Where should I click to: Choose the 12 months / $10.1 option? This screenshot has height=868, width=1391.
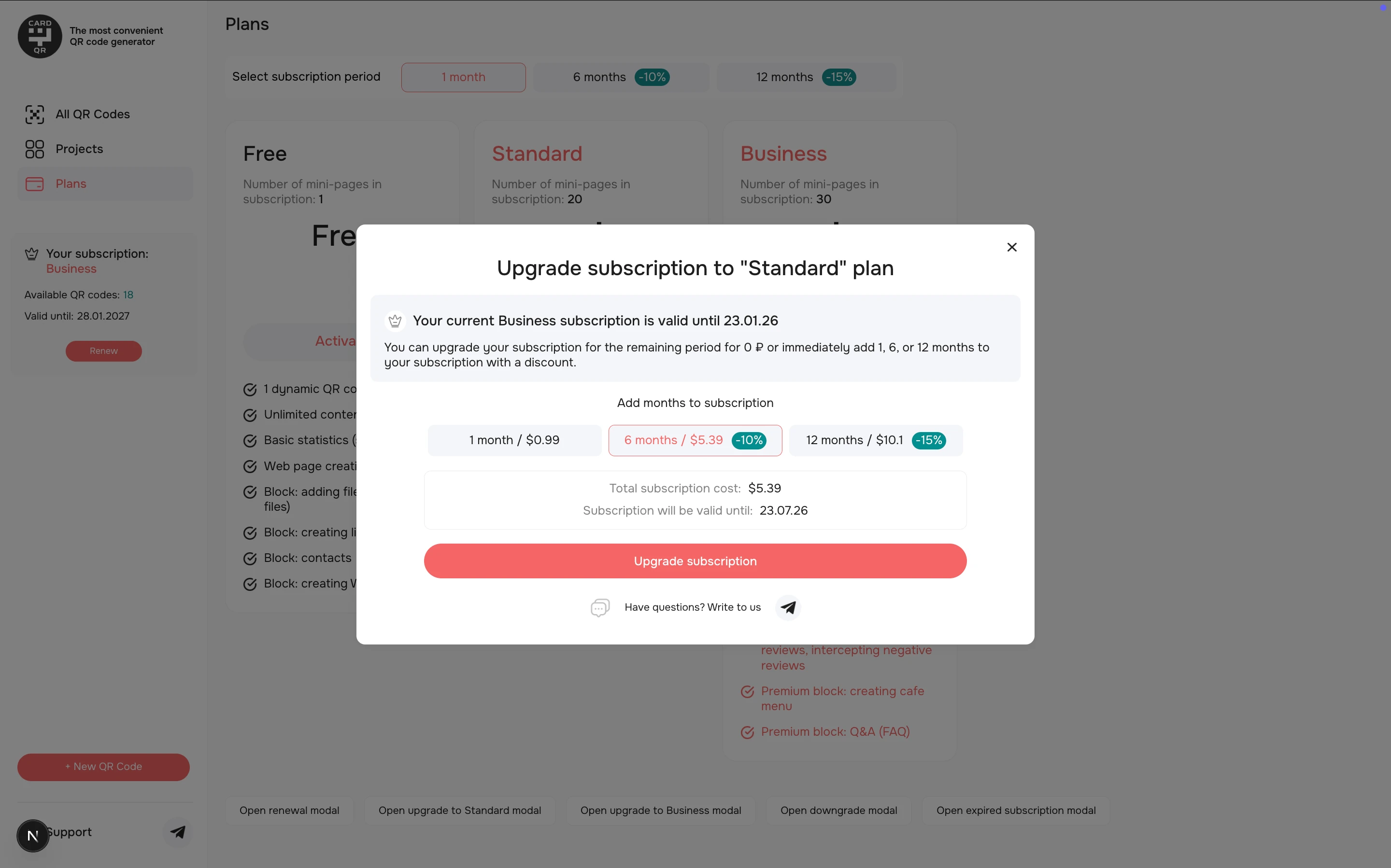875,440
